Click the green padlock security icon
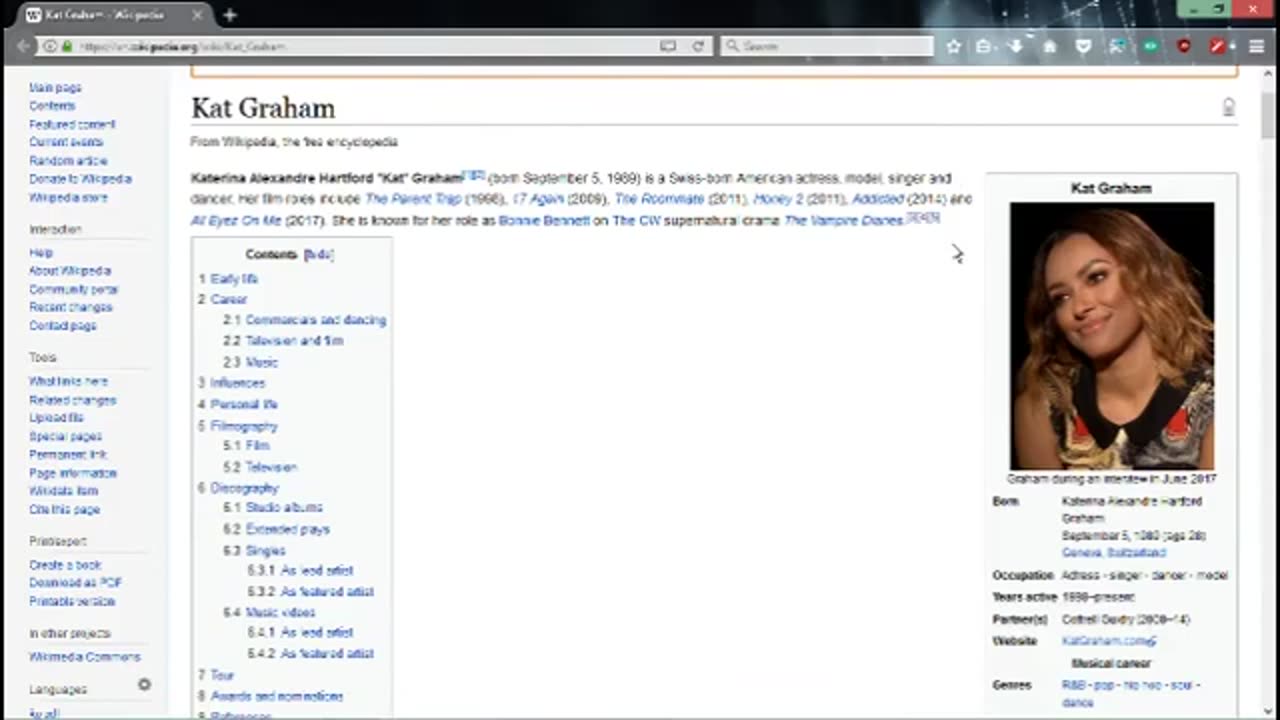This screenshot has height=720, width=1280. click(67, 46)
